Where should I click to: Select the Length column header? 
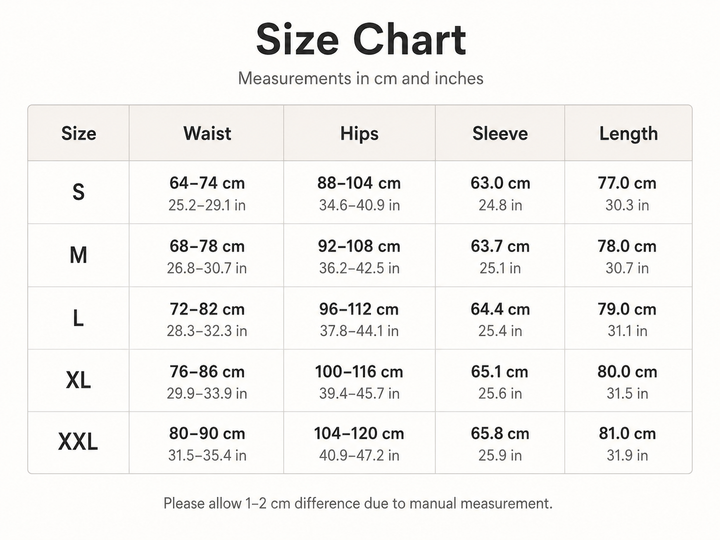point(628,134)
